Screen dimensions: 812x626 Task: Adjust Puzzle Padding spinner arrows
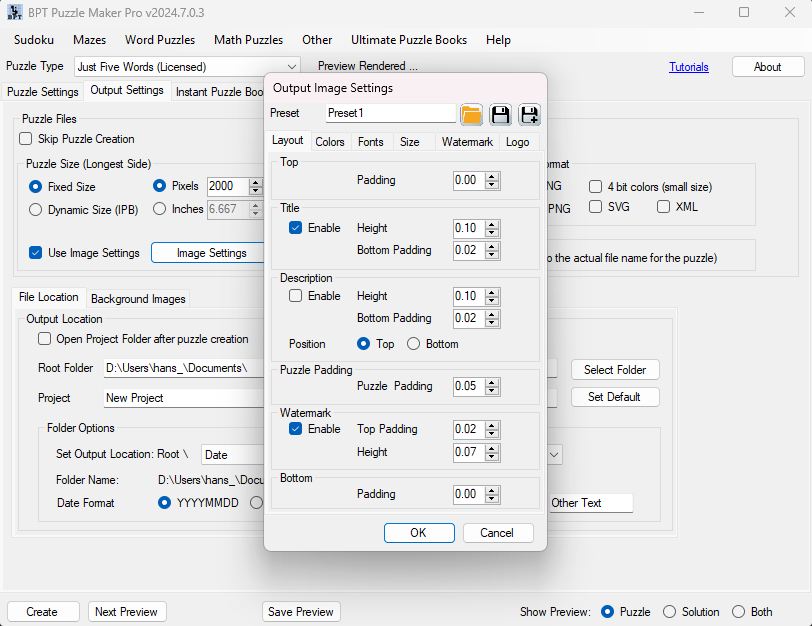click(492, 386)
